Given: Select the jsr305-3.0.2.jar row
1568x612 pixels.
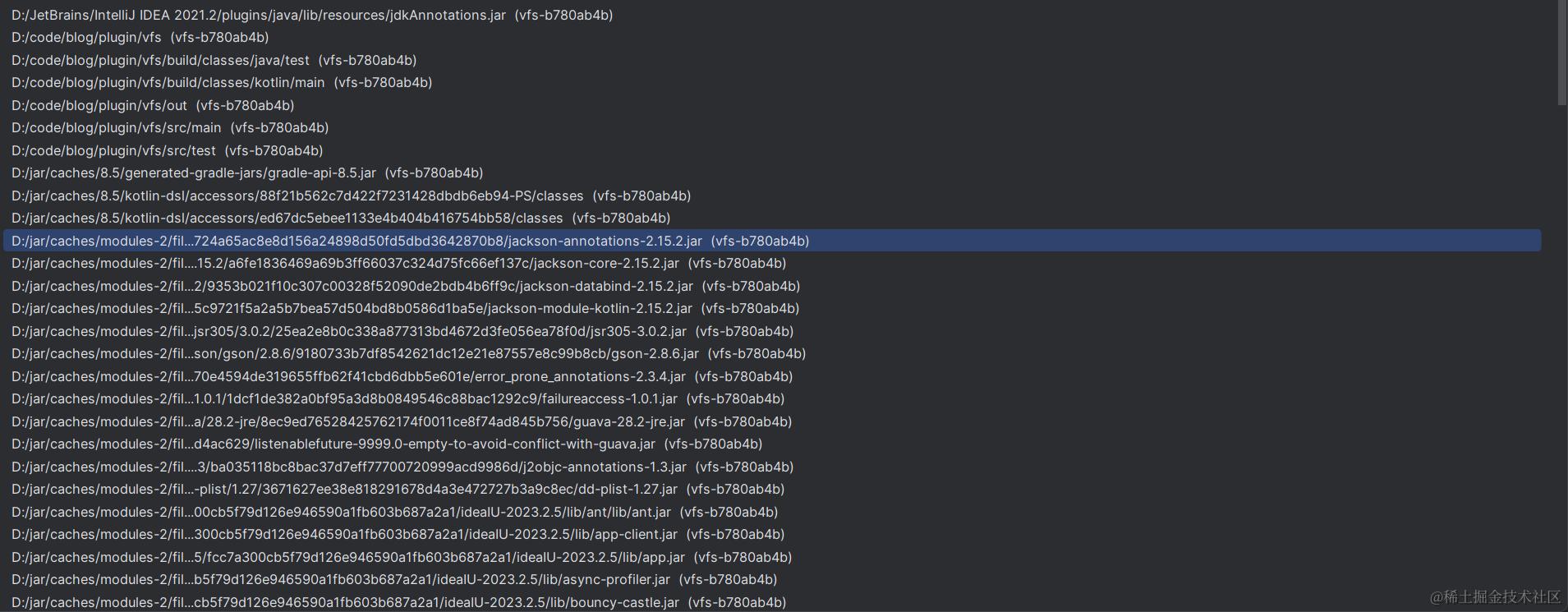Looking at the screenshot, I should coord(772,331).
